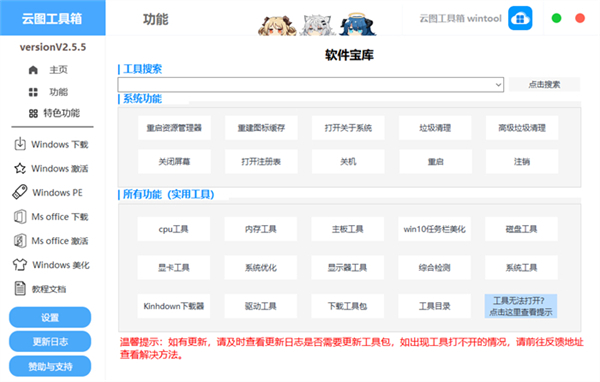
Task: Open the 教程文档 document icon
Action: pos(20,289)
